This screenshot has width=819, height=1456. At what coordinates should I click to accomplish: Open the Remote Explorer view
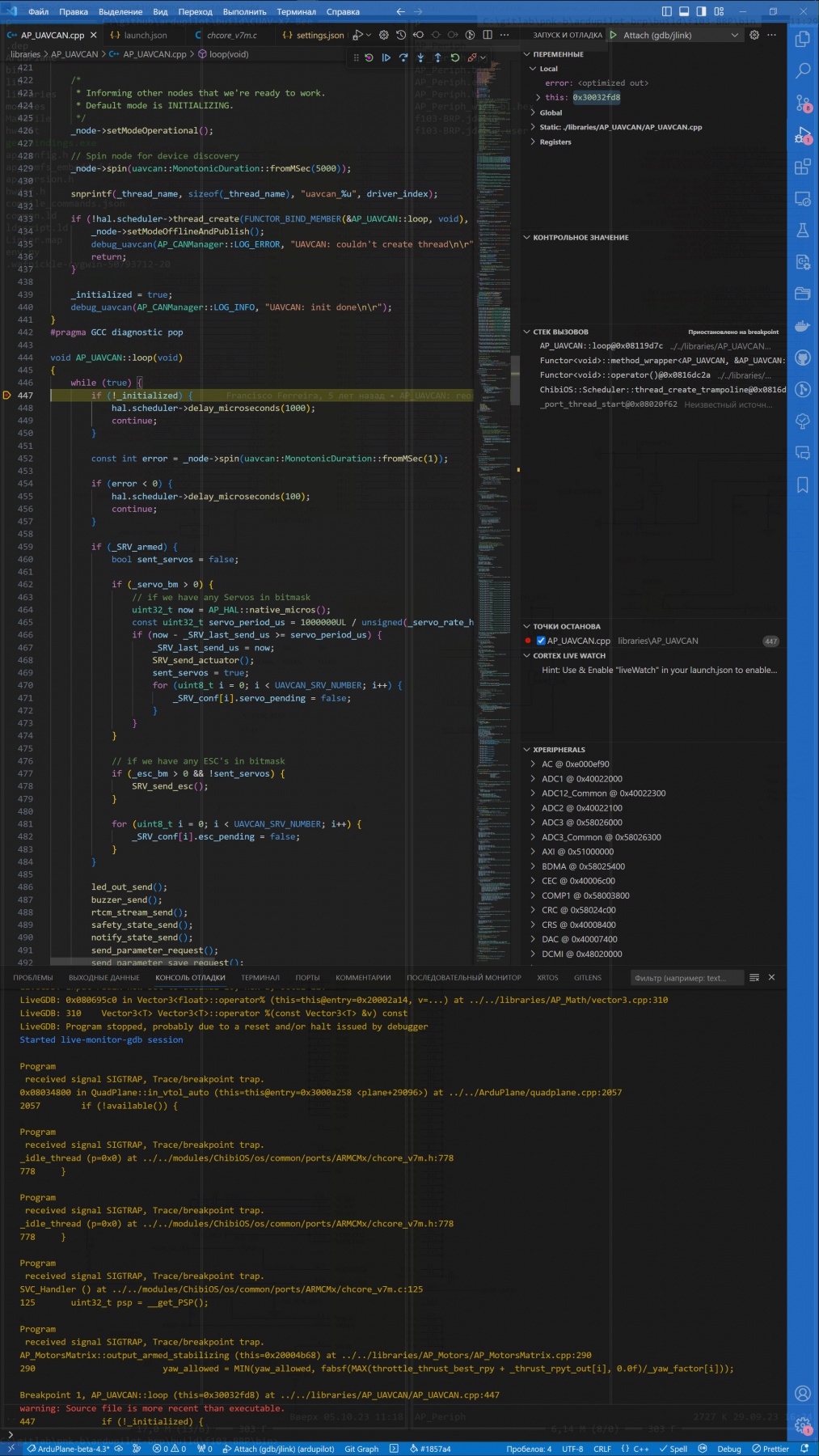(x=803, y=198)
